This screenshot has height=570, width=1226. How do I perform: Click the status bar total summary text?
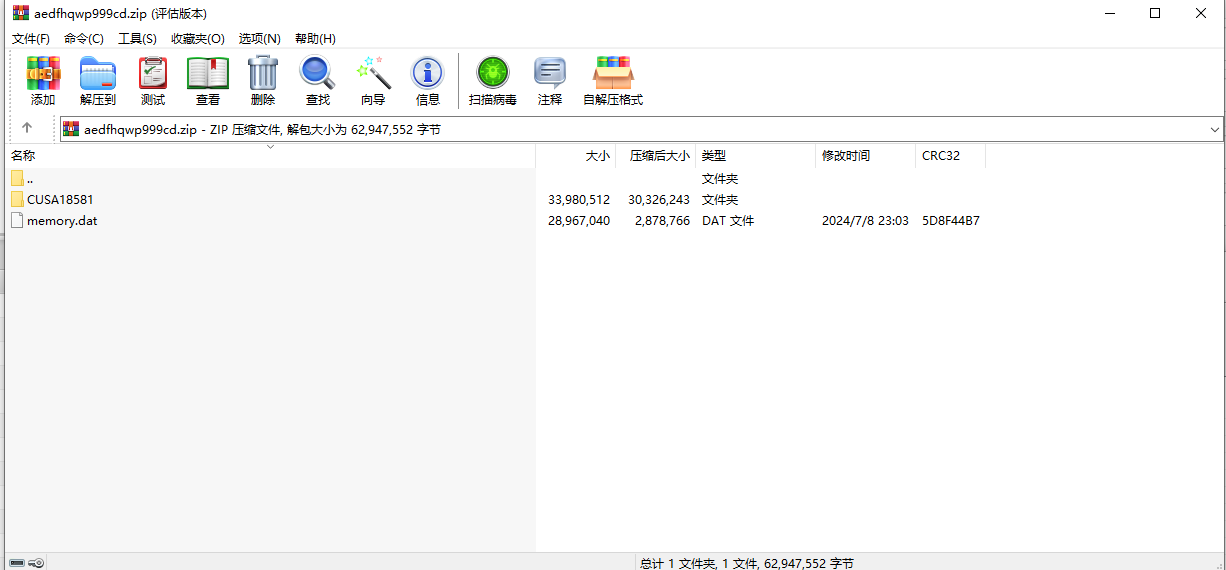(x=747, y=563)
